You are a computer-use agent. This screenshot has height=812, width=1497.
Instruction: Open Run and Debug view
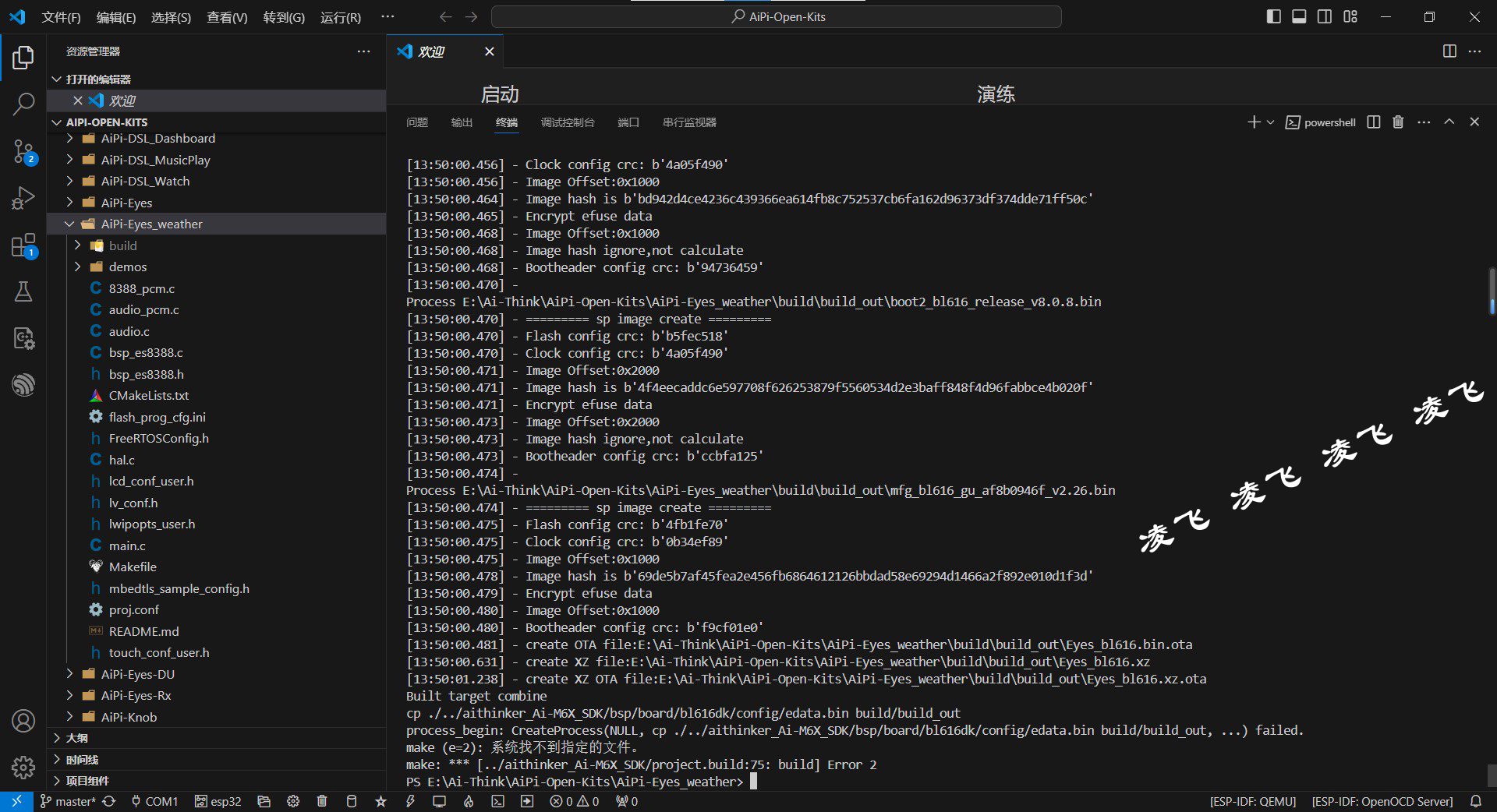(x=23, y=198)
